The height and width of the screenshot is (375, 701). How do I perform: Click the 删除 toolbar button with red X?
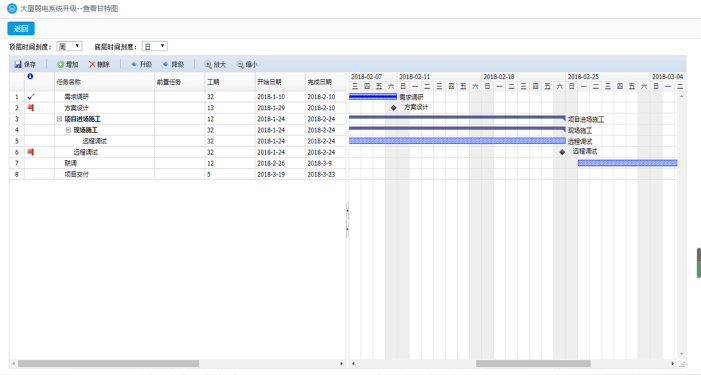point(99,64)
